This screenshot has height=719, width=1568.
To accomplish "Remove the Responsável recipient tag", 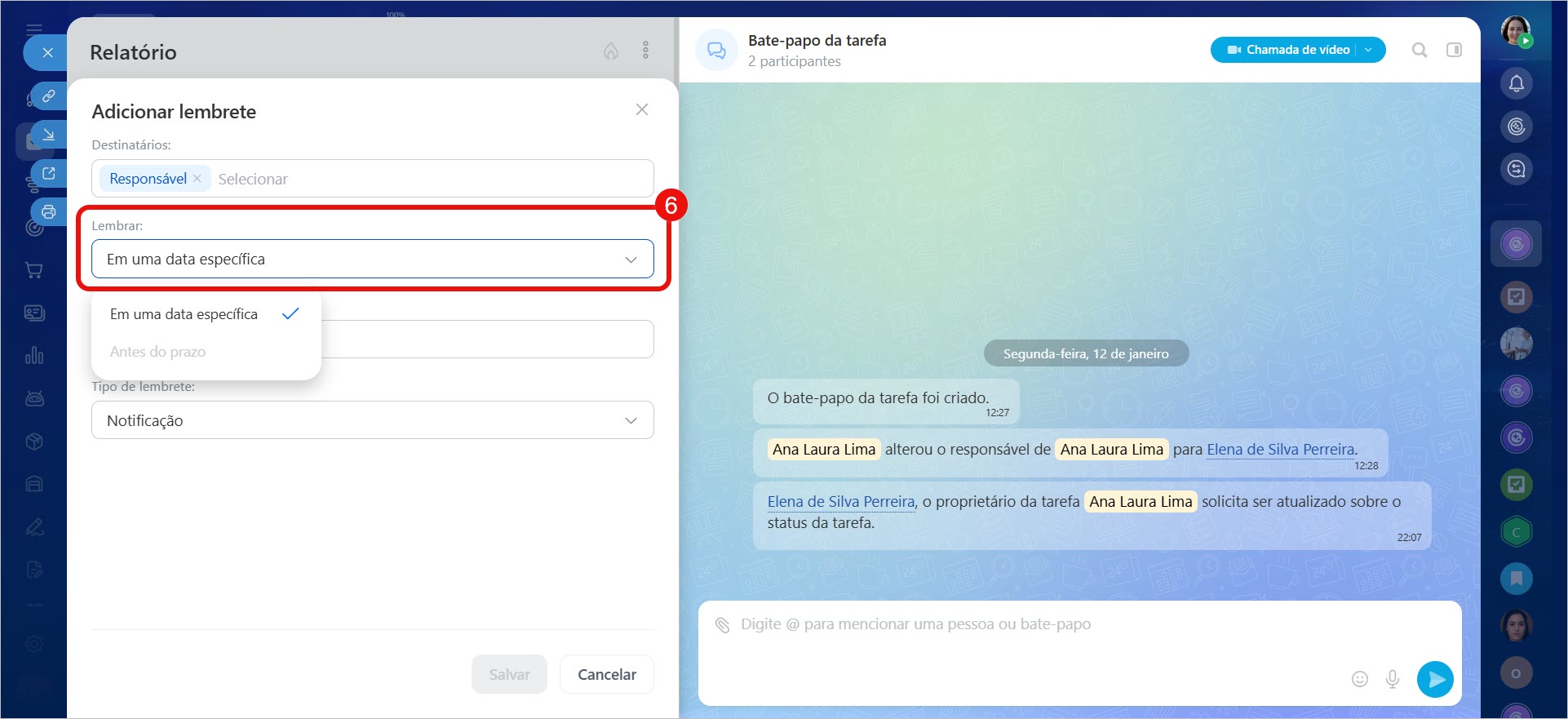I will (x=197, y=178).
